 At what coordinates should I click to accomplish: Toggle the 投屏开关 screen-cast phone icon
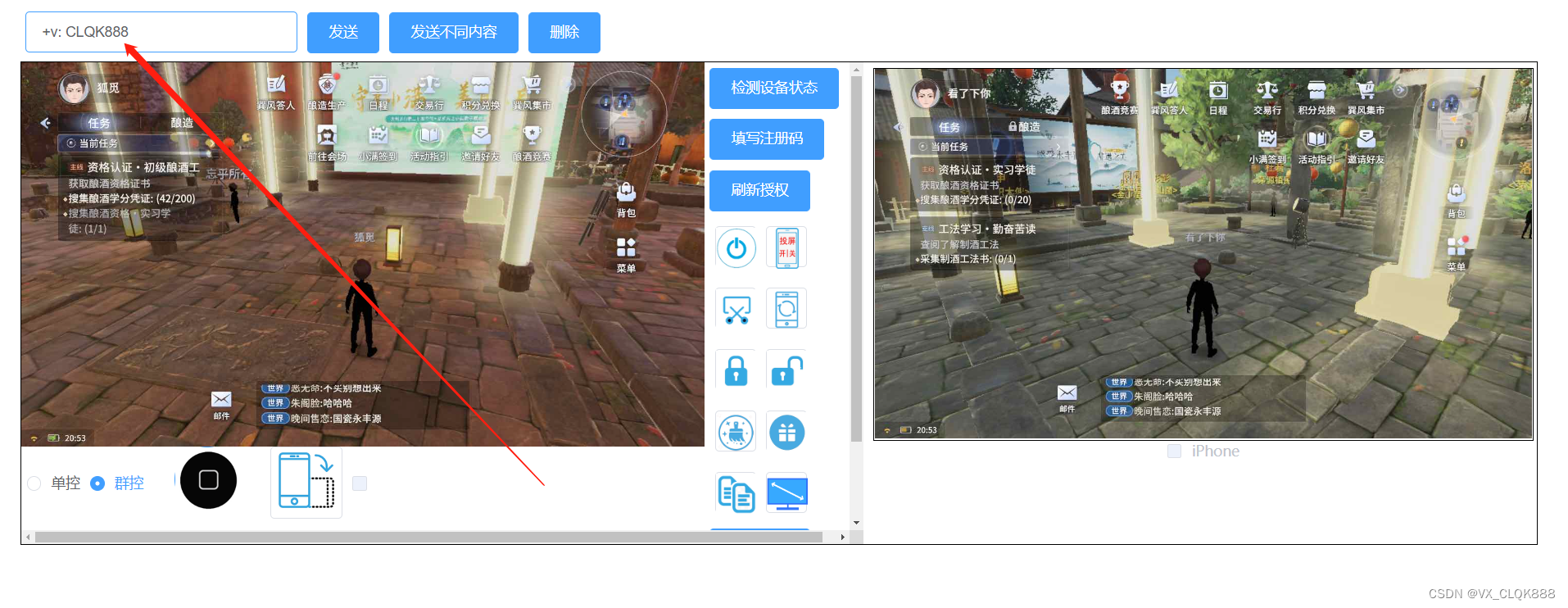[786, 247]
